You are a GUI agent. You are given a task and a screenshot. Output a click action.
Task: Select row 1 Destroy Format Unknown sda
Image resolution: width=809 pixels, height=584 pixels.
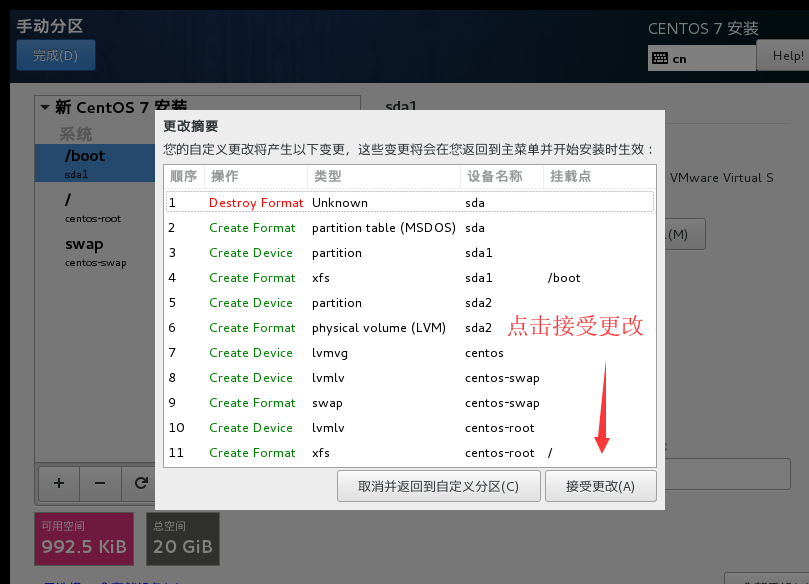click(410, 202)
